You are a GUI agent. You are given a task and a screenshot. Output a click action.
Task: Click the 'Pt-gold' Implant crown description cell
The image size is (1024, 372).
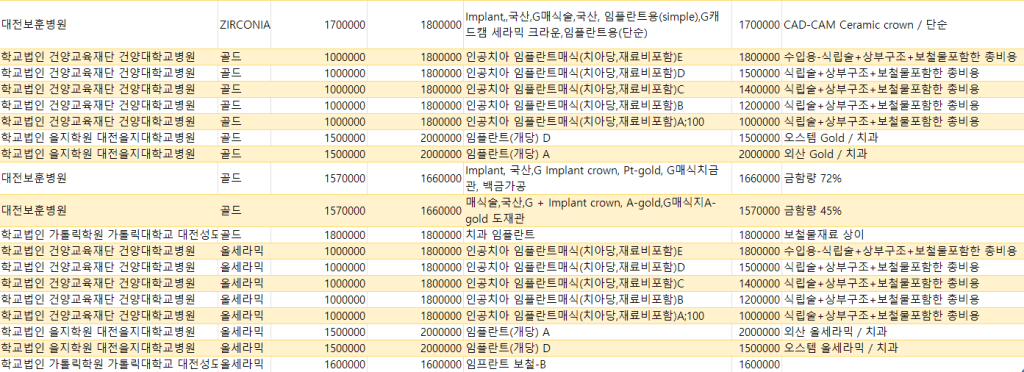598,178
